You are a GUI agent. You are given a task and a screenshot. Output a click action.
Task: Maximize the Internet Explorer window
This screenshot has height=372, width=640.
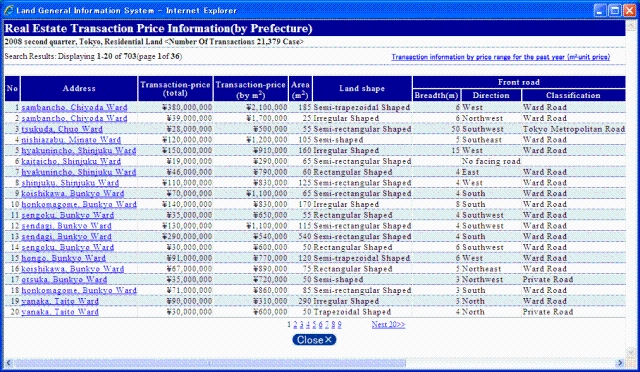point(614,10)
